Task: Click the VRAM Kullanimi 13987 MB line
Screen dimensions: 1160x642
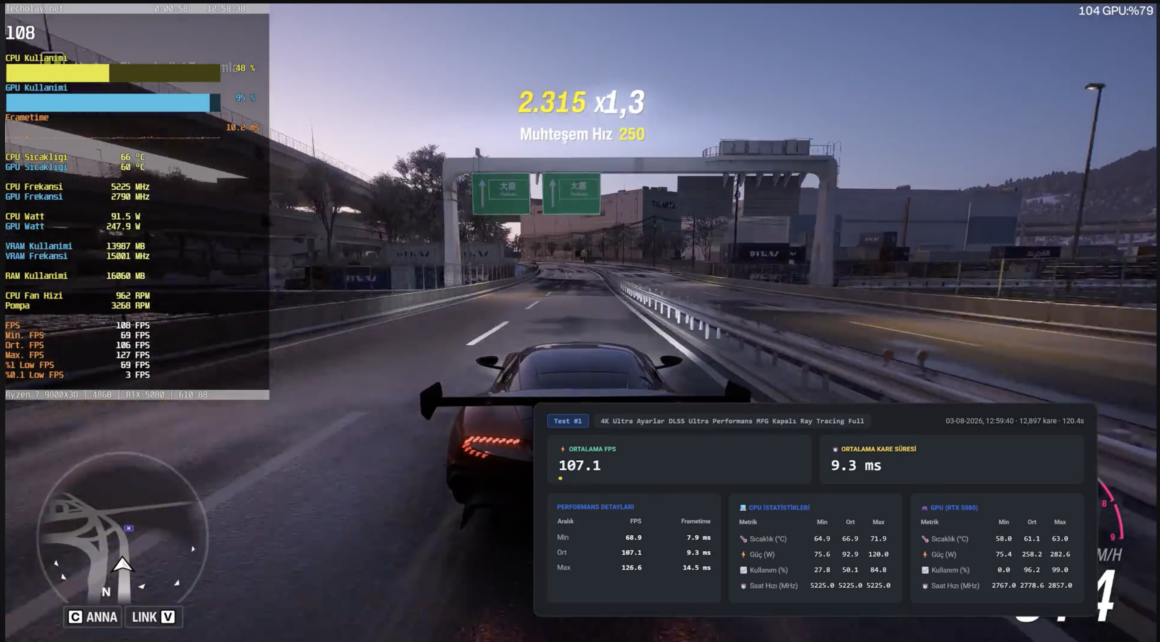Action: click(x=75, y=246)
